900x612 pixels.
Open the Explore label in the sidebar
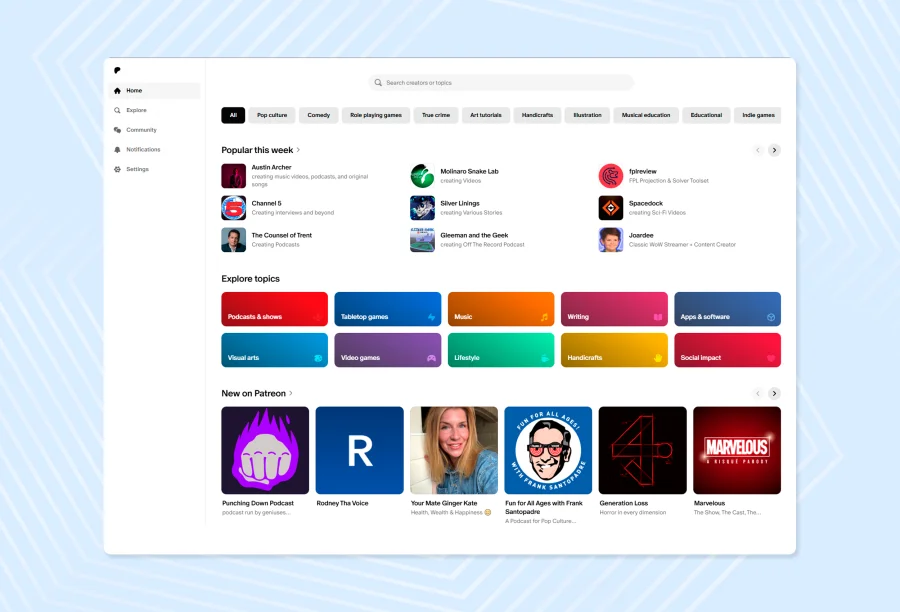[x=137, y=110]
